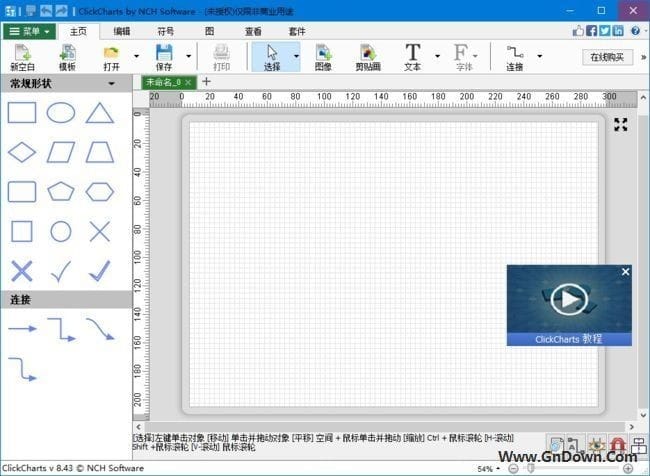Screen dimensions: 650x476
Task: Add the ellipse shape
Action: (x=61, y=112)
